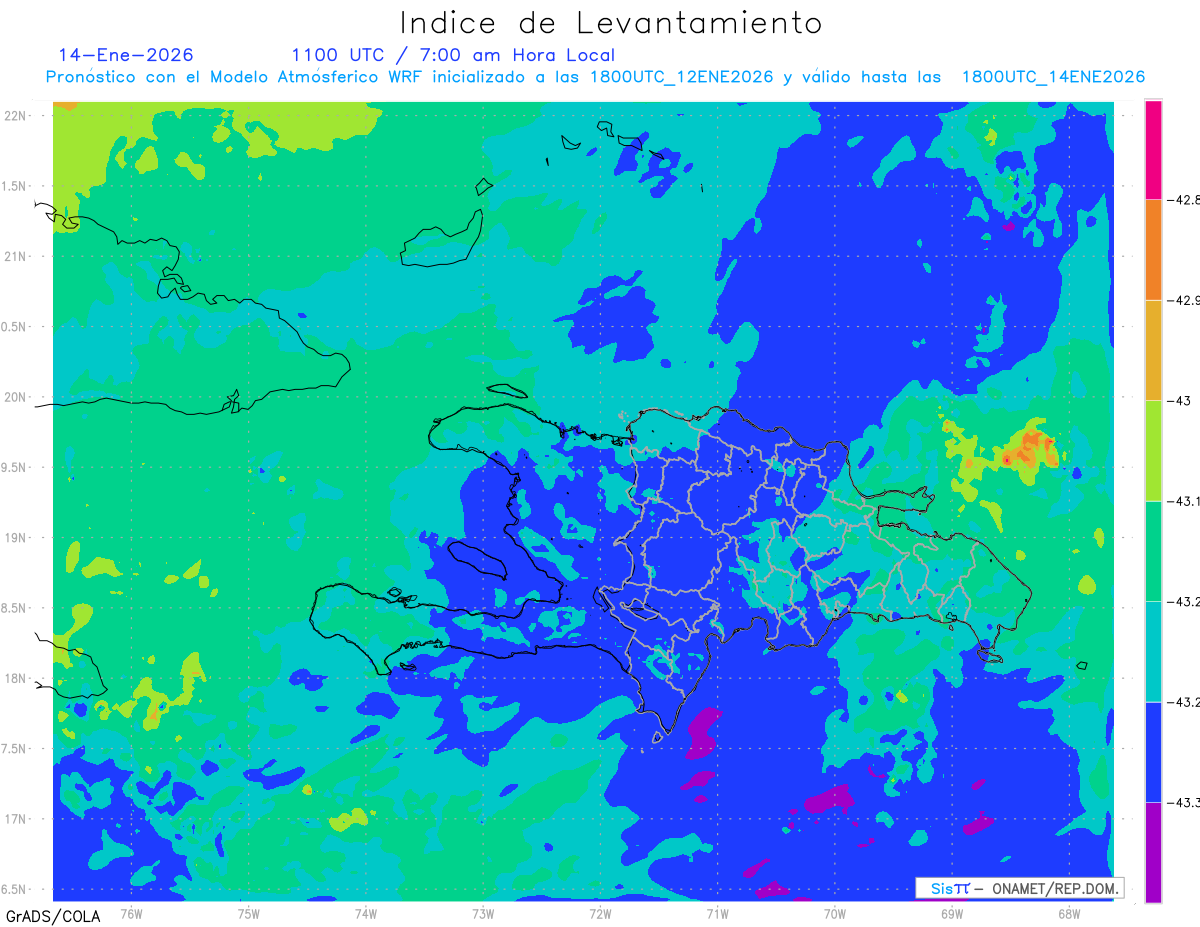Screen dimensions: 1200x927
Task: Click the 'Indice de Levantamiento' map title
Action: 611,23
